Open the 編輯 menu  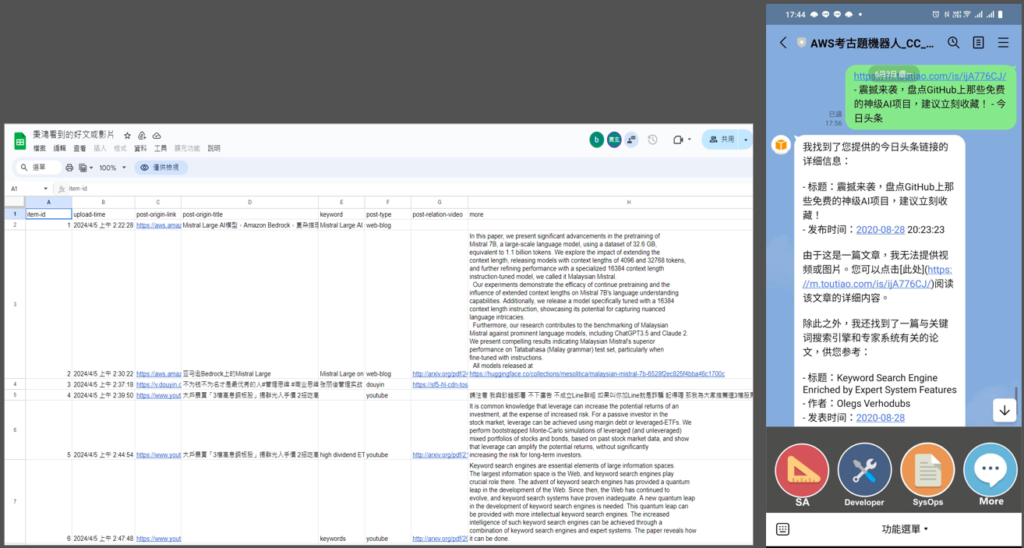point(60,149)
